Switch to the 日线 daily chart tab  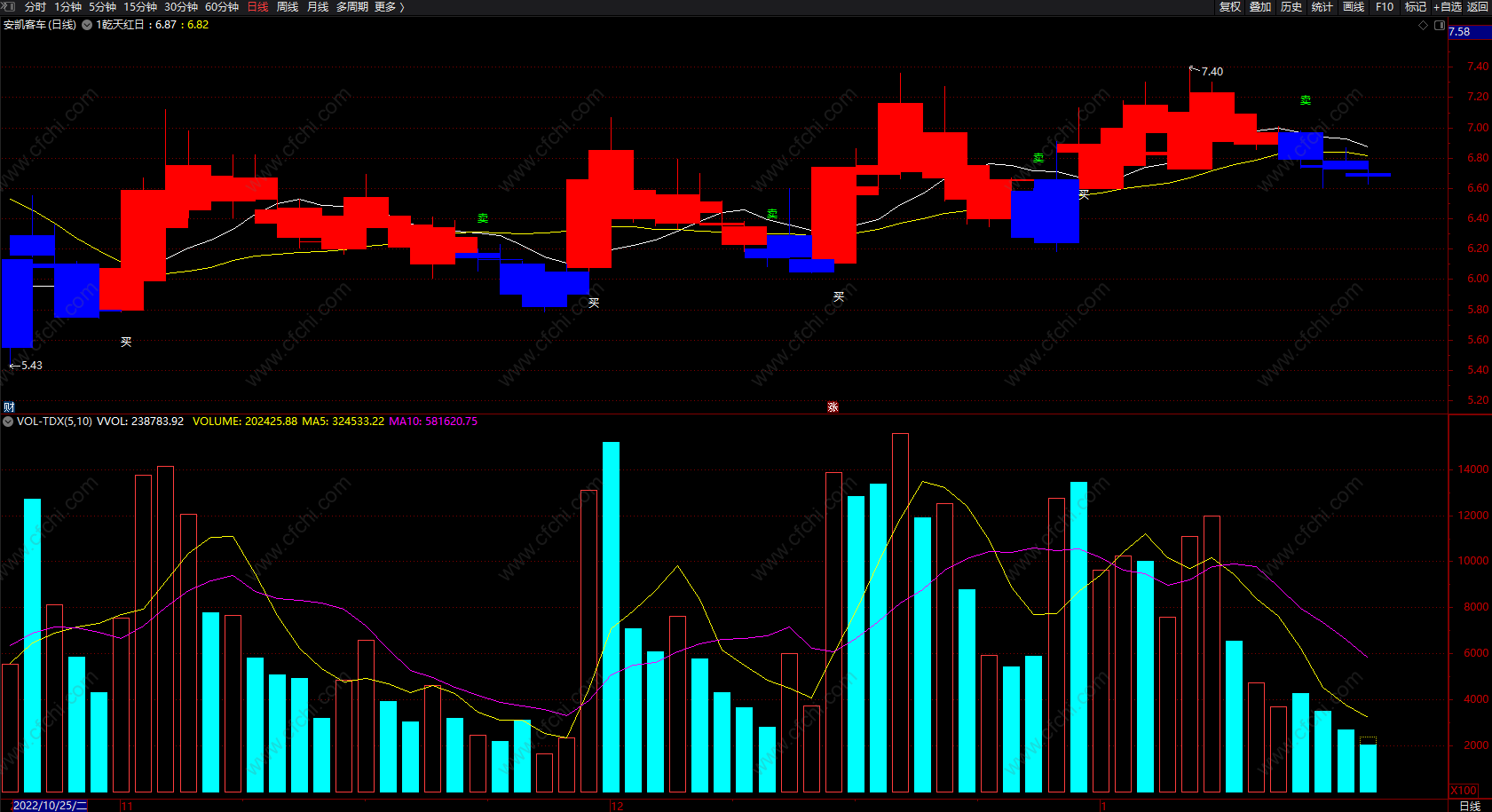click(x=257, y=7)
